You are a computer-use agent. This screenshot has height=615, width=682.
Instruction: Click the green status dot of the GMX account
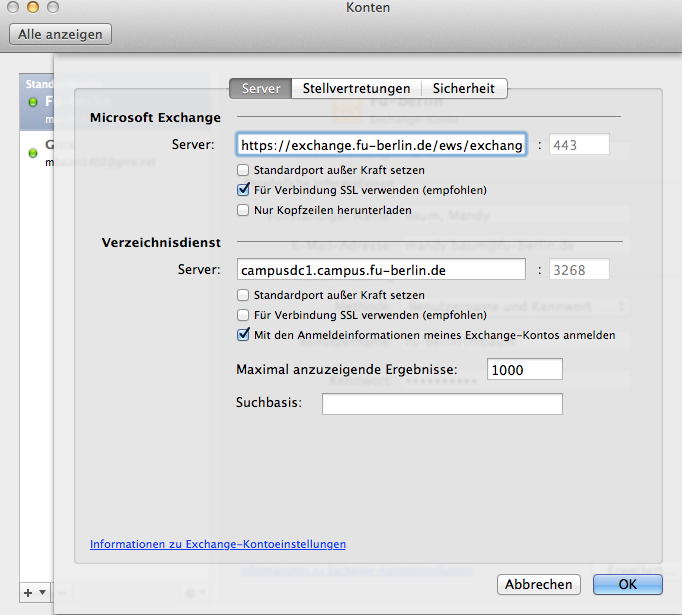point(33,152)
